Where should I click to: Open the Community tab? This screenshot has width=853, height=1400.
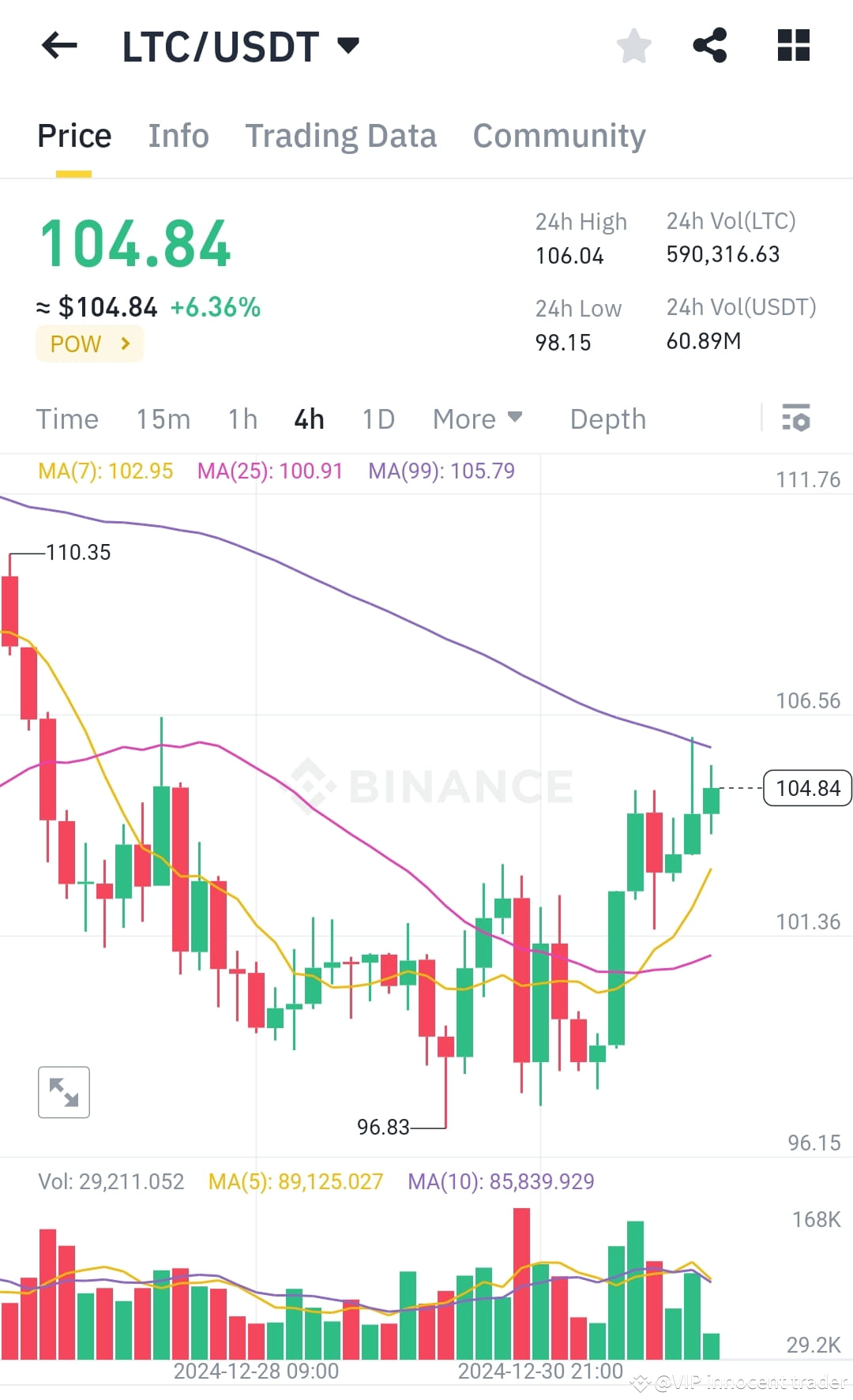click(x=558, y=135)
